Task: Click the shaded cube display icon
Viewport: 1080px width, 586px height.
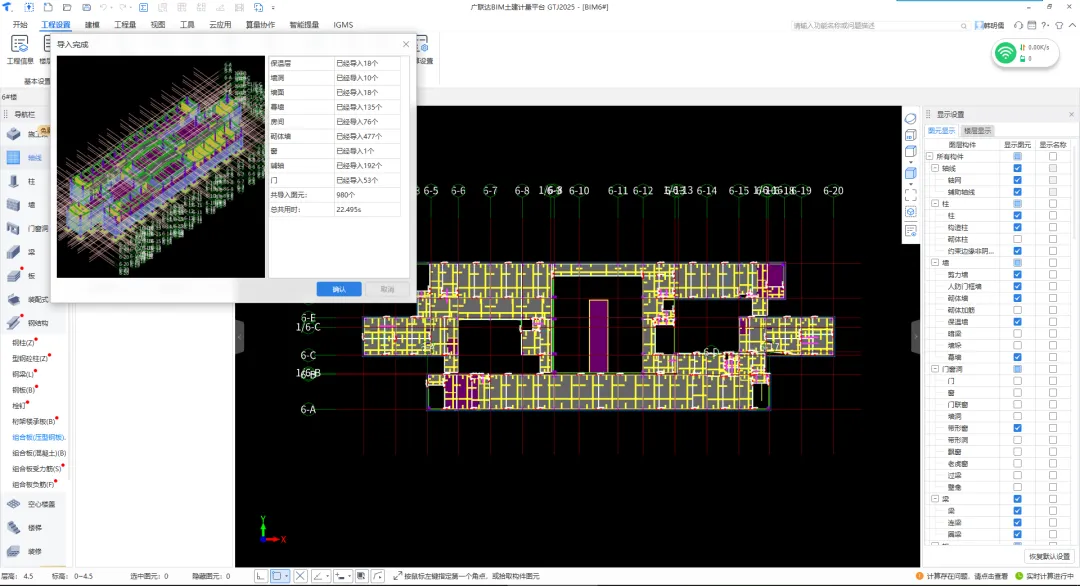Action: pos(911,173)
